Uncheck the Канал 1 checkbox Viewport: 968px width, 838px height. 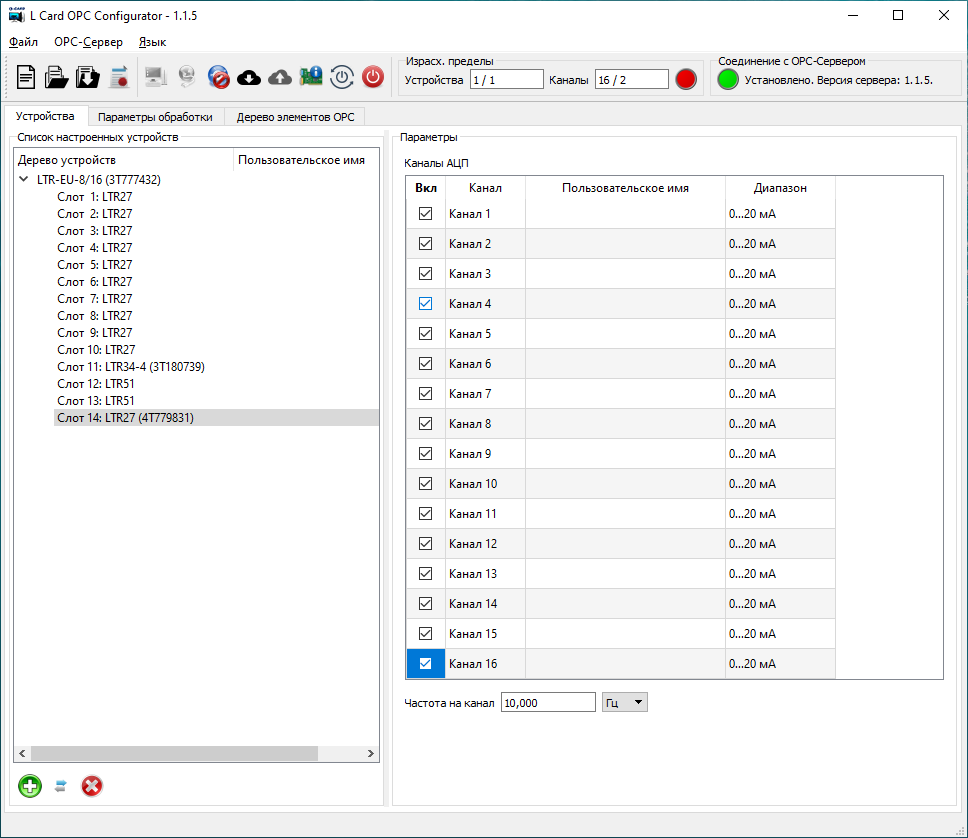[x=425, y=214]
